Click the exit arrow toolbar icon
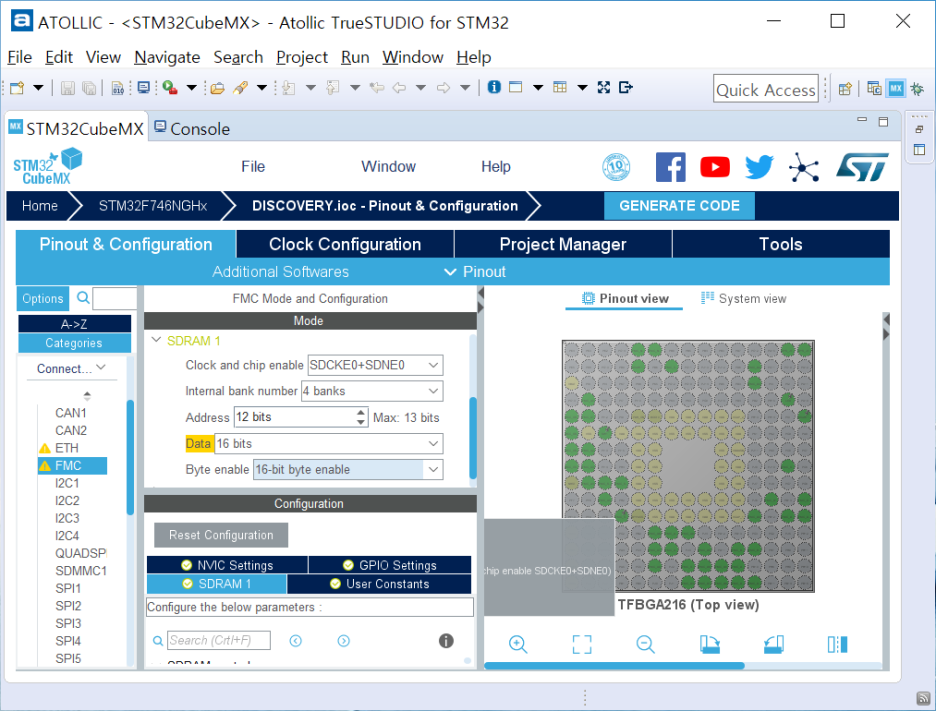 click(x=625, y=87)
